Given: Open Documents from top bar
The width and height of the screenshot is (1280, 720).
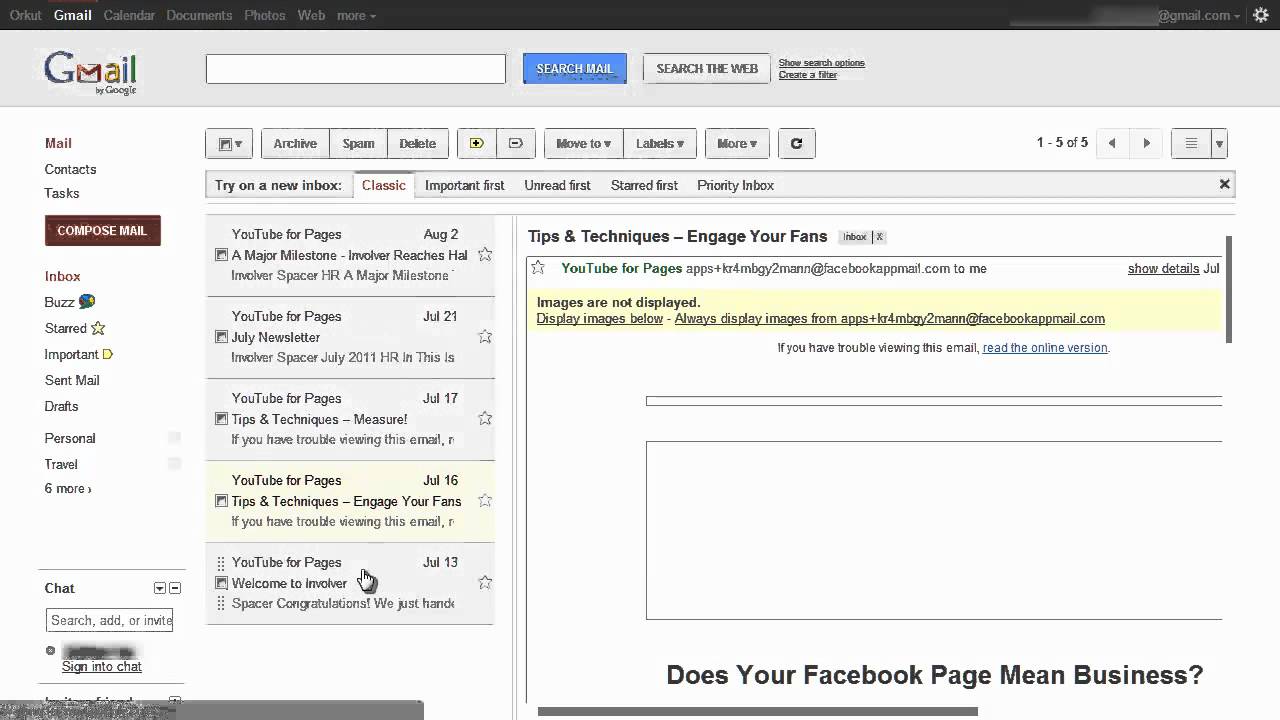Looking at the screenshot, I should tap(199, 15).
